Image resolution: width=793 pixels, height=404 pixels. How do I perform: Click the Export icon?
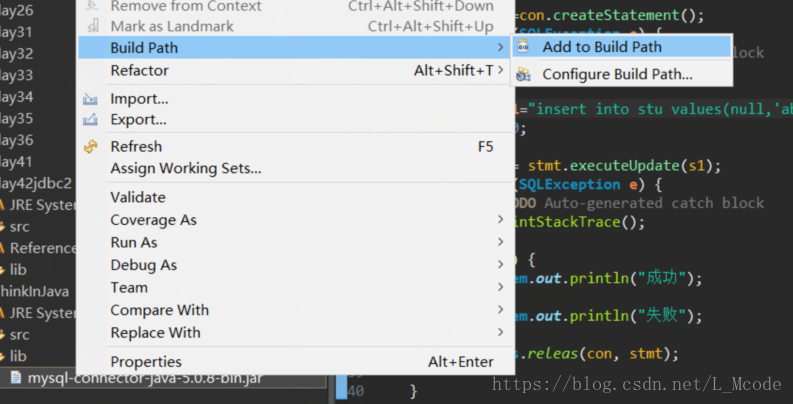pyautogui.click(x=90, y=120)
